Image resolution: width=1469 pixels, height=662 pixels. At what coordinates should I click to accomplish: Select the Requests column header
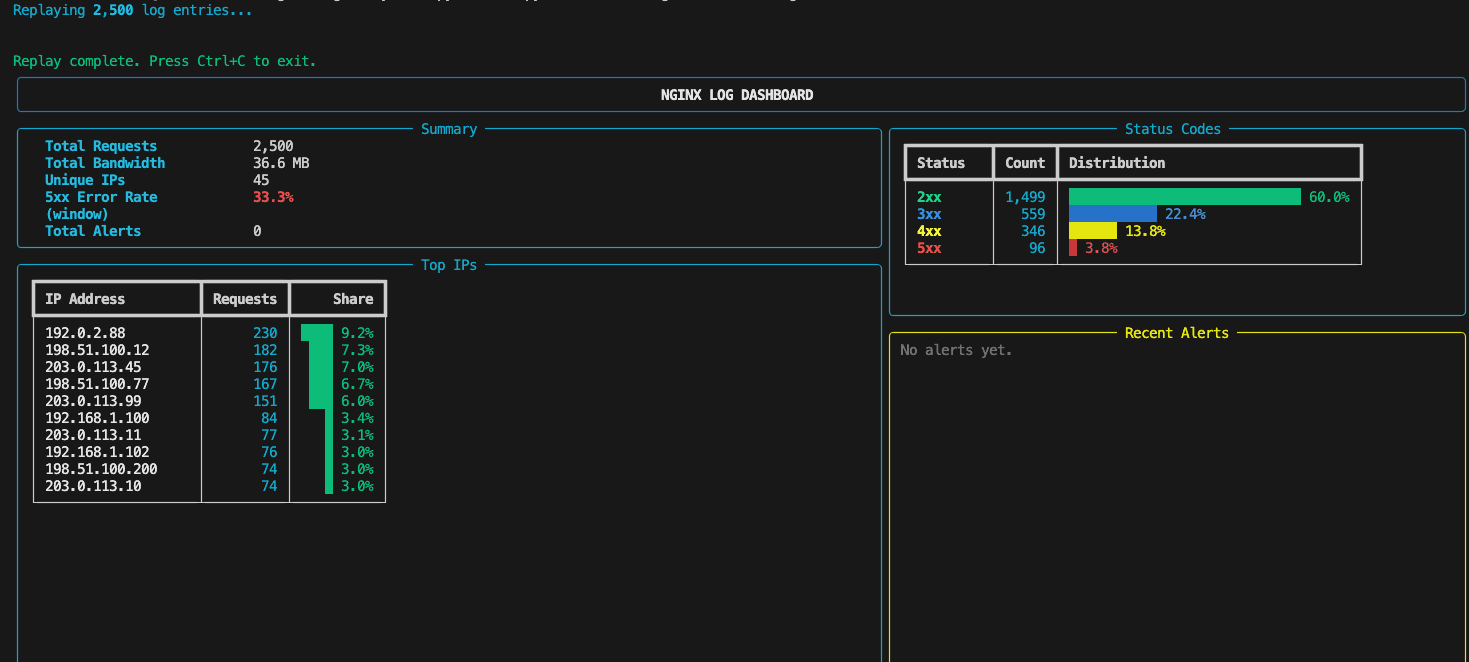[x=245, y=298]
